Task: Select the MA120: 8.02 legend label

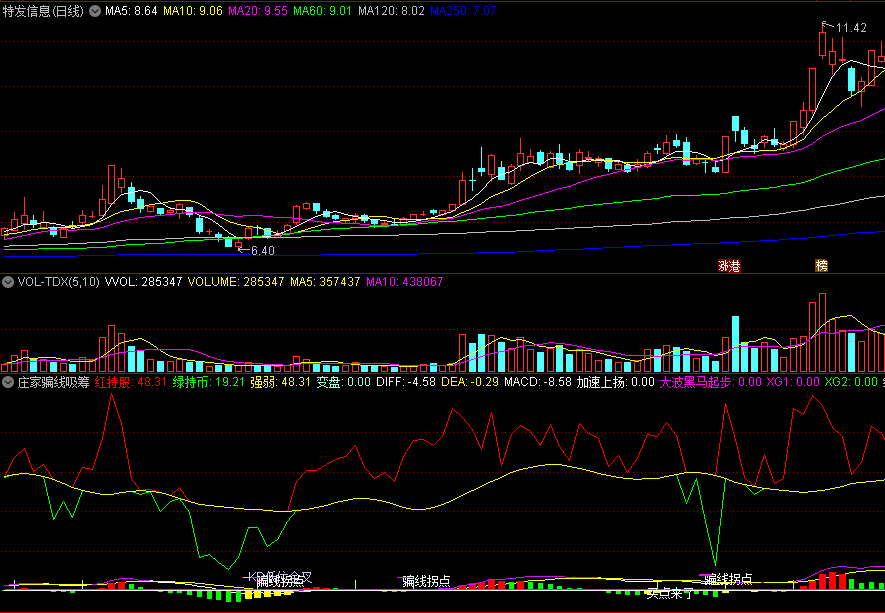Action: pos(391,11)
